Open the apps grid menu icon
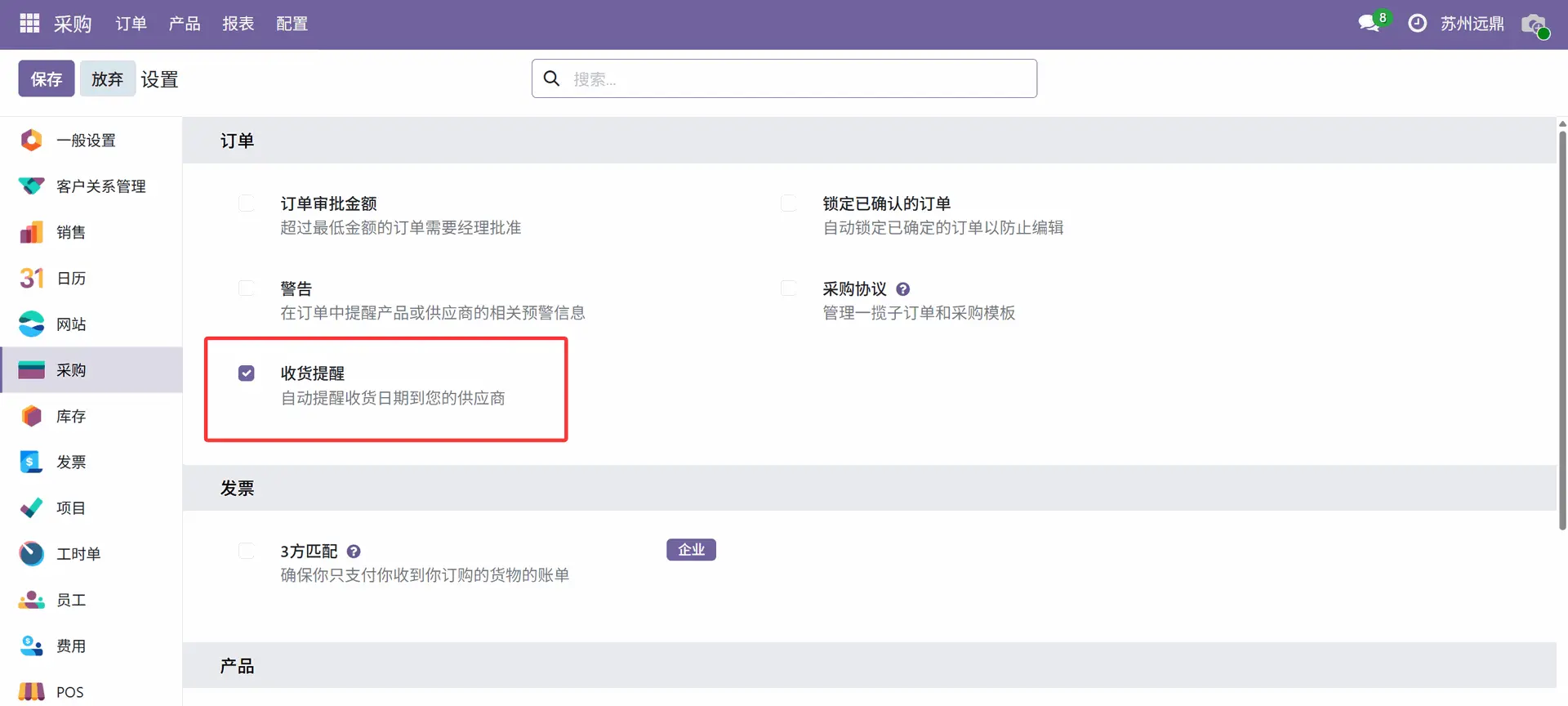Viewport: 1568px width, 706px height. pos(29,24)
